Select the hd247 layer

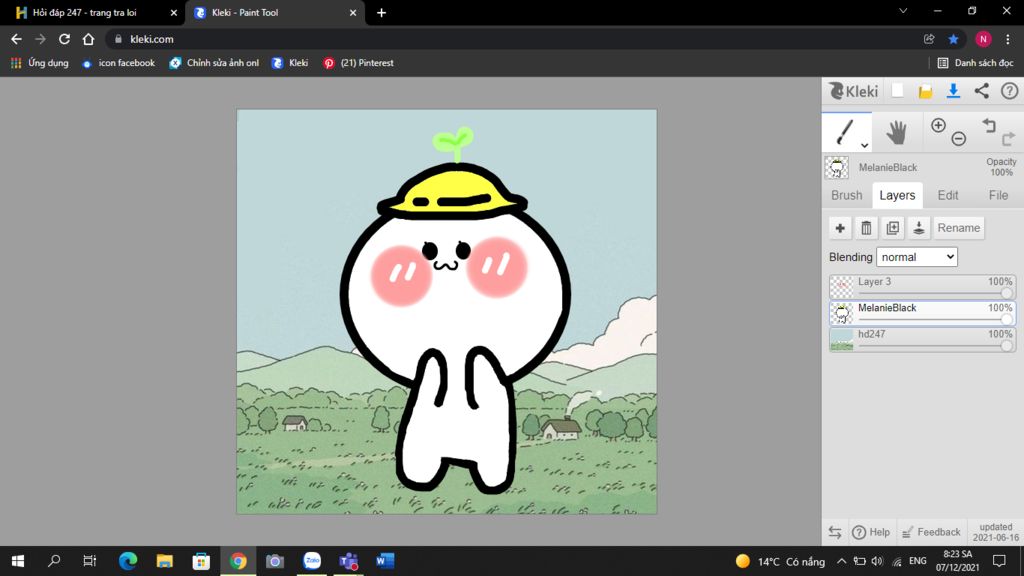pyautogui.click(x=922, y=339)
